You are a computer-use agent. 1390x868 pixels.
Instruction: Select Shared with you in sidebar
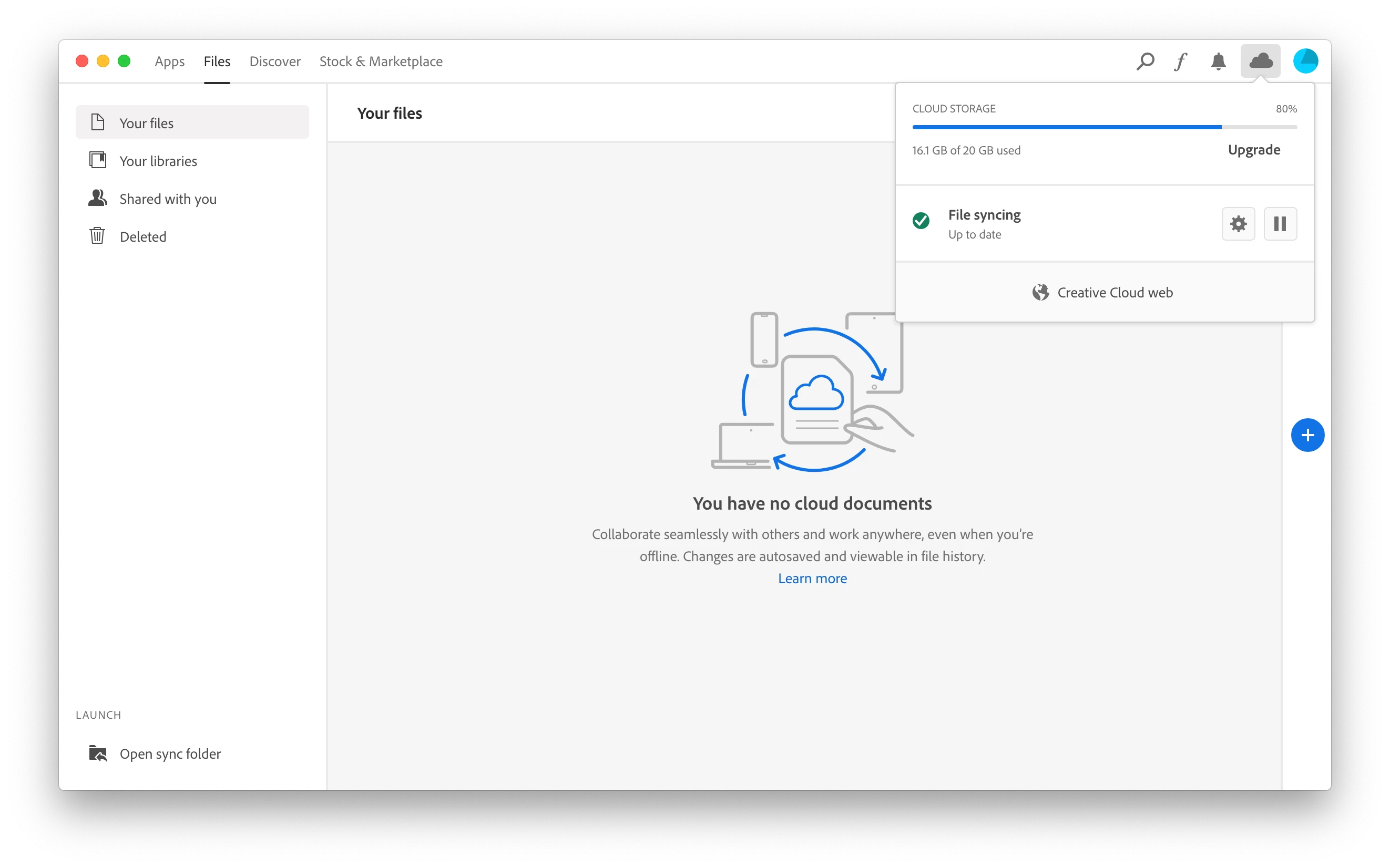(x=168, y=199)
